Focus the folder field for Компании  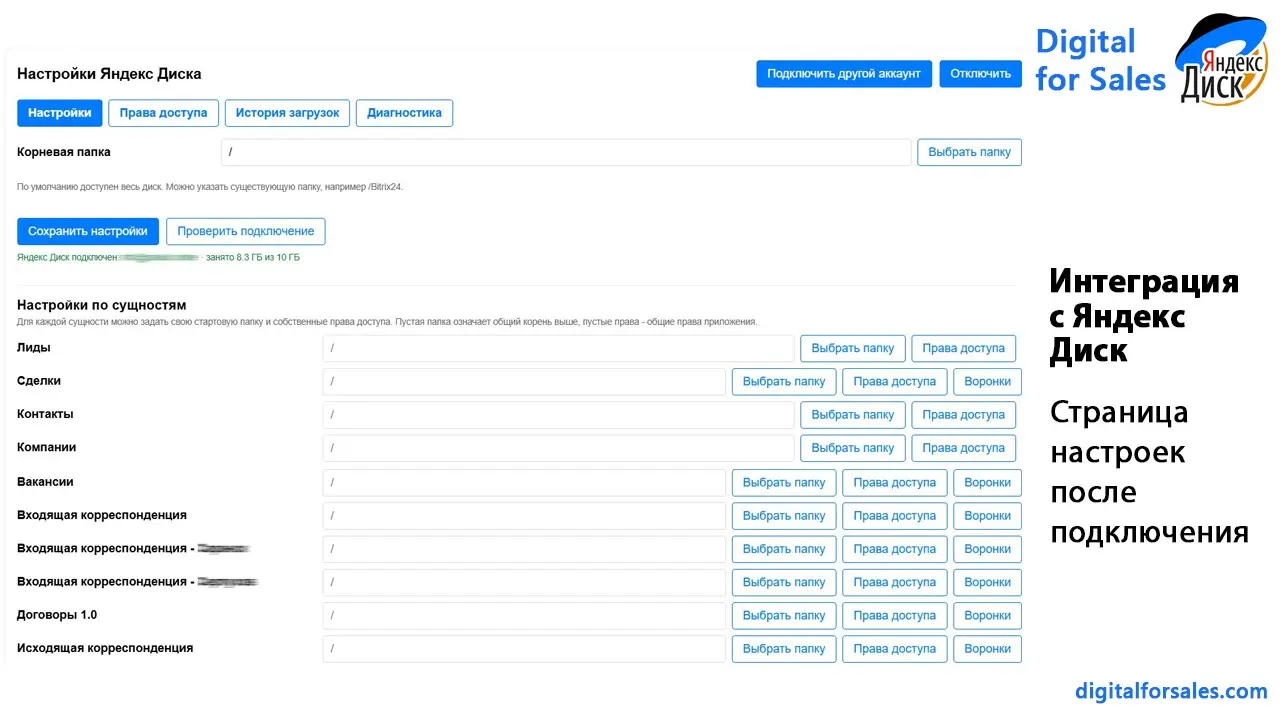click(x=558, y=448)
